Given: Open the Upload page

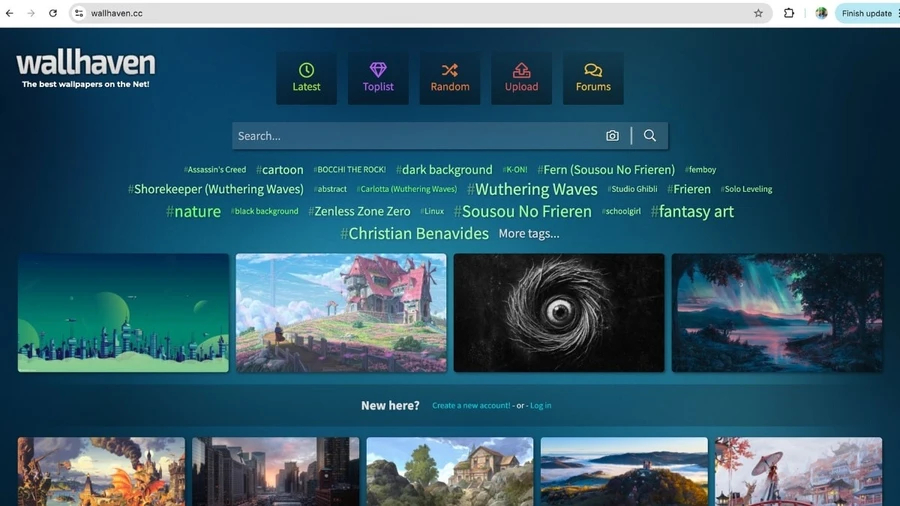Looking at the screenshot, I should coord(522,78).
